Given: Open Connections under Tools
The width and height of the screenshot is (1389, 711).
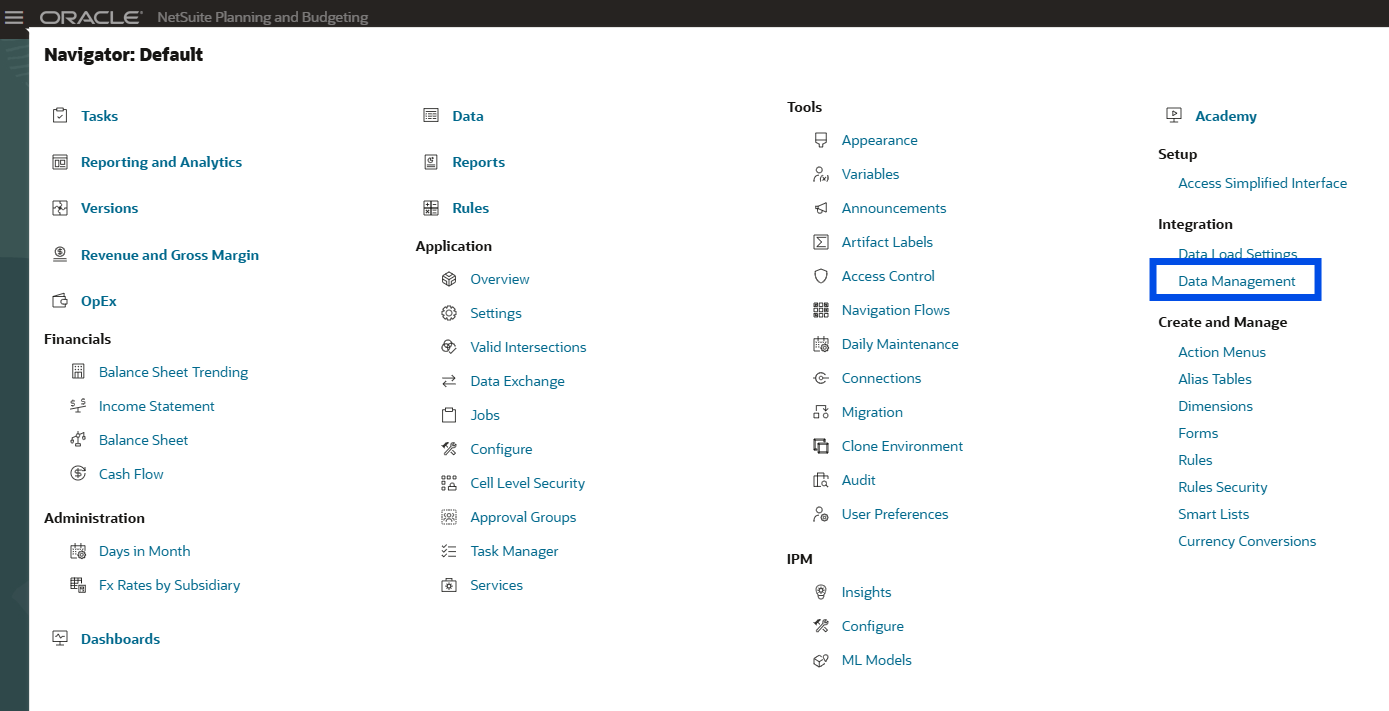Looking at the screenshot, I should click(x=881, y=378).
